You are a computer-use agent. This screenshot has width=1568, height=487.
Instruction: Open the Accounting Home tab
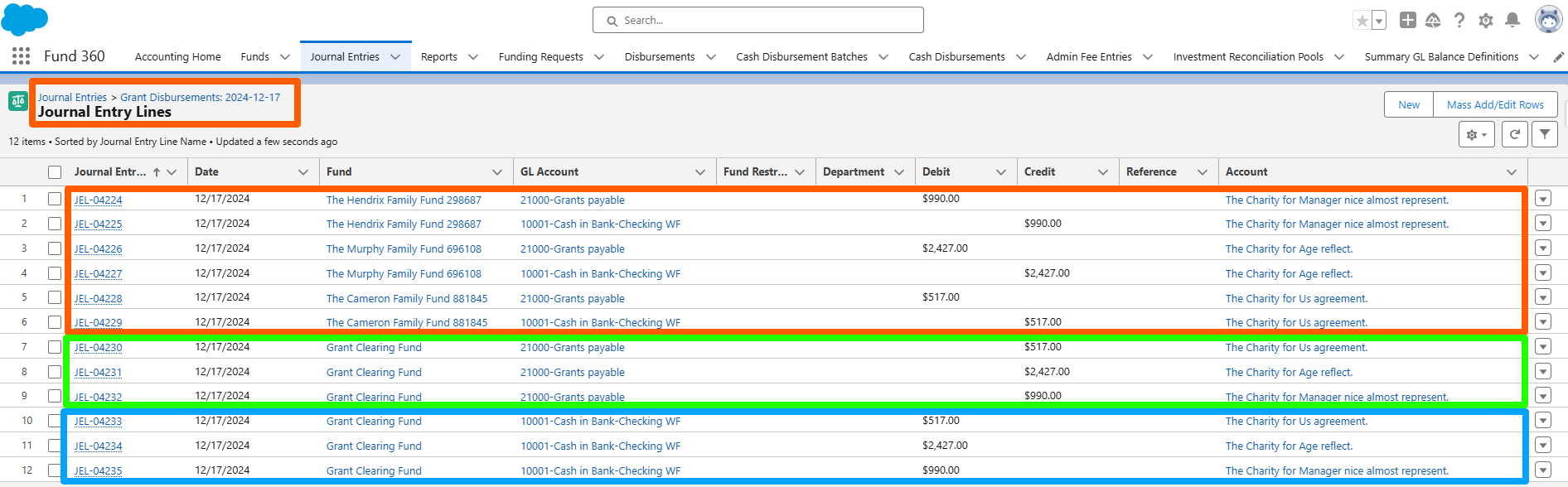[177, 56]
